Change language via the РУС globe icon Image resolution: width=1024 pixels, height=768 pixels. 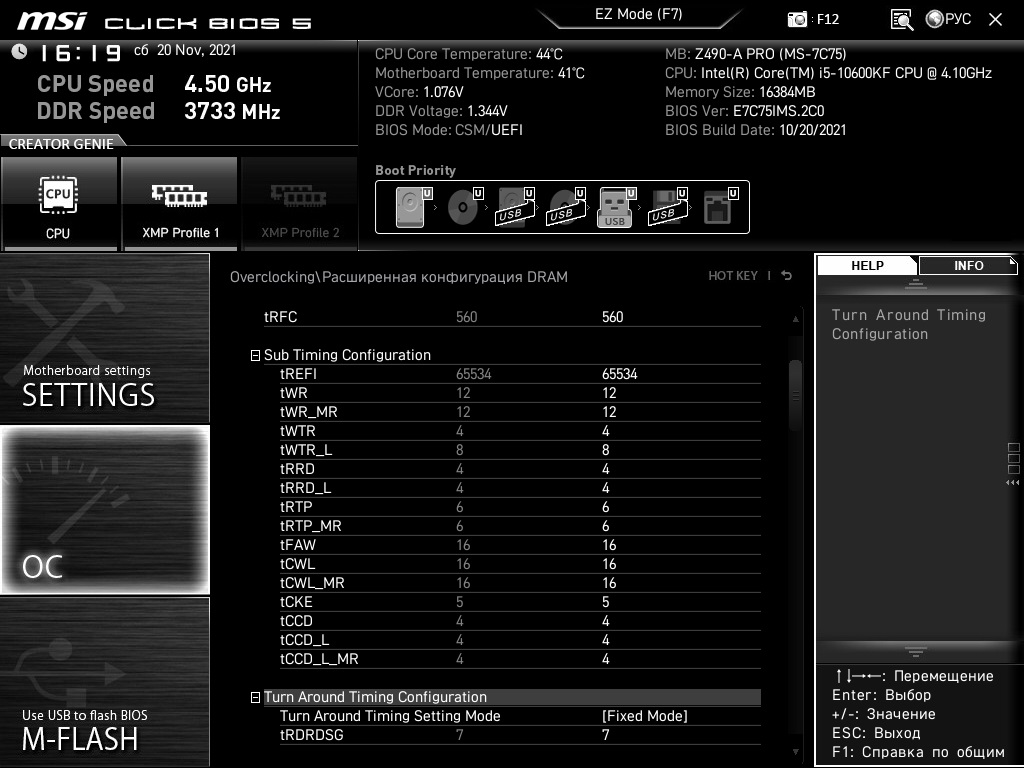(x=948, y=19)
